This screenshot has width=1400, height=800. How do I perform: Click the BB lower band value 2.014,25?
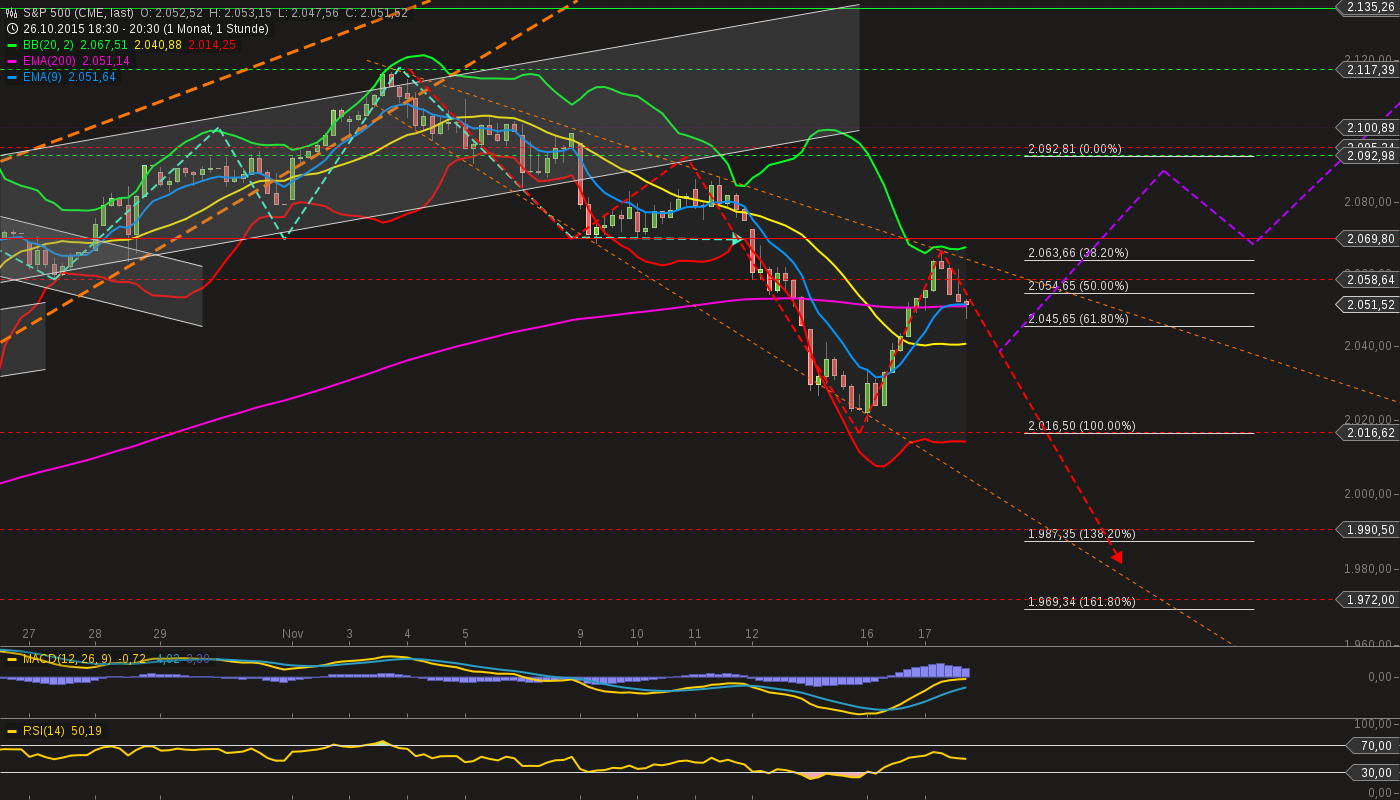click(213, 45)
